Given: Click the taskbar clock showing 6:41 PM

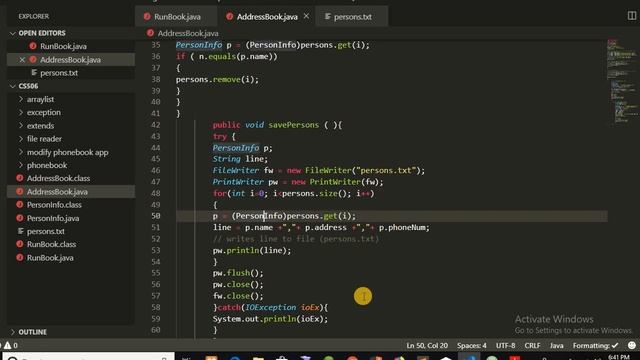Looking at the screenshot, I should coord(618,357).
